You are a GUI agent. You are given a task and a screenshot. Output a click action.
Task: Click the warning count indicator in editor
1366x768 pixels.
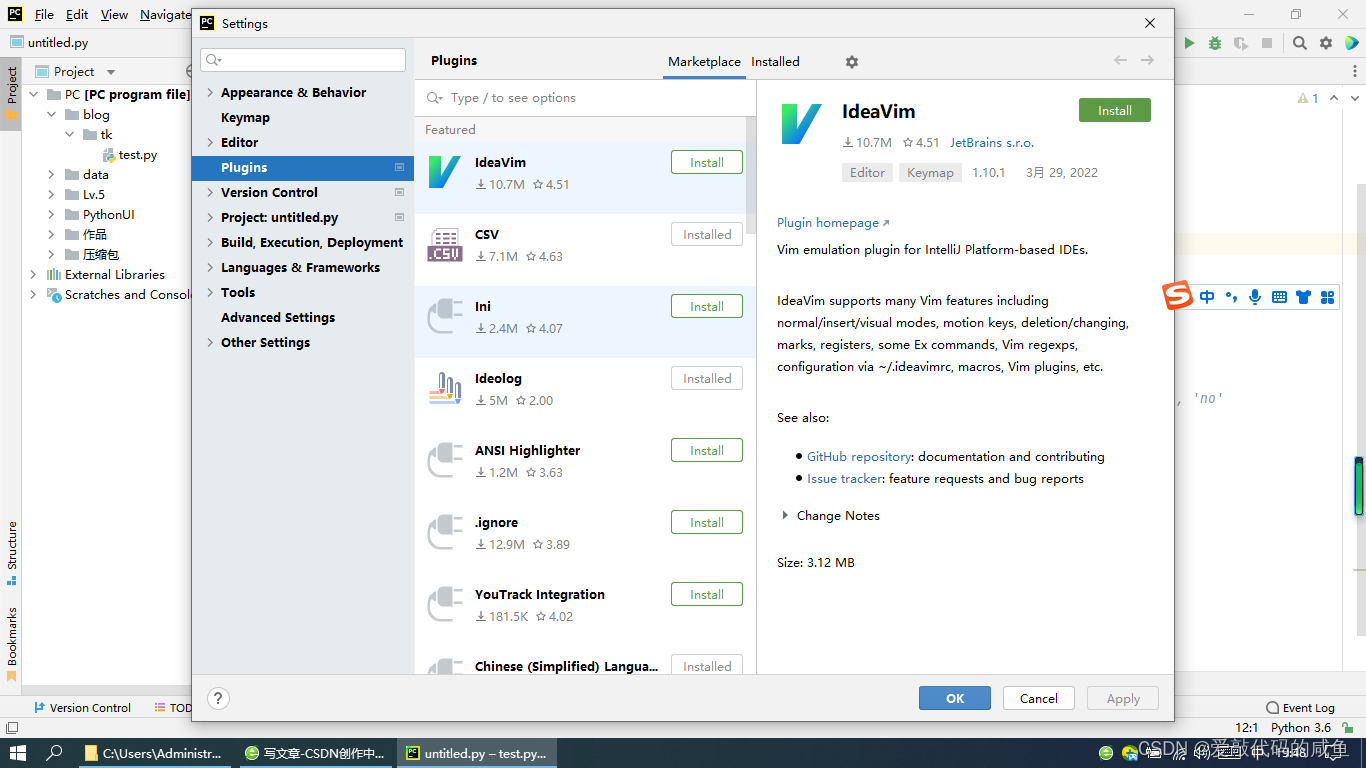click(x=1308, y=98)
